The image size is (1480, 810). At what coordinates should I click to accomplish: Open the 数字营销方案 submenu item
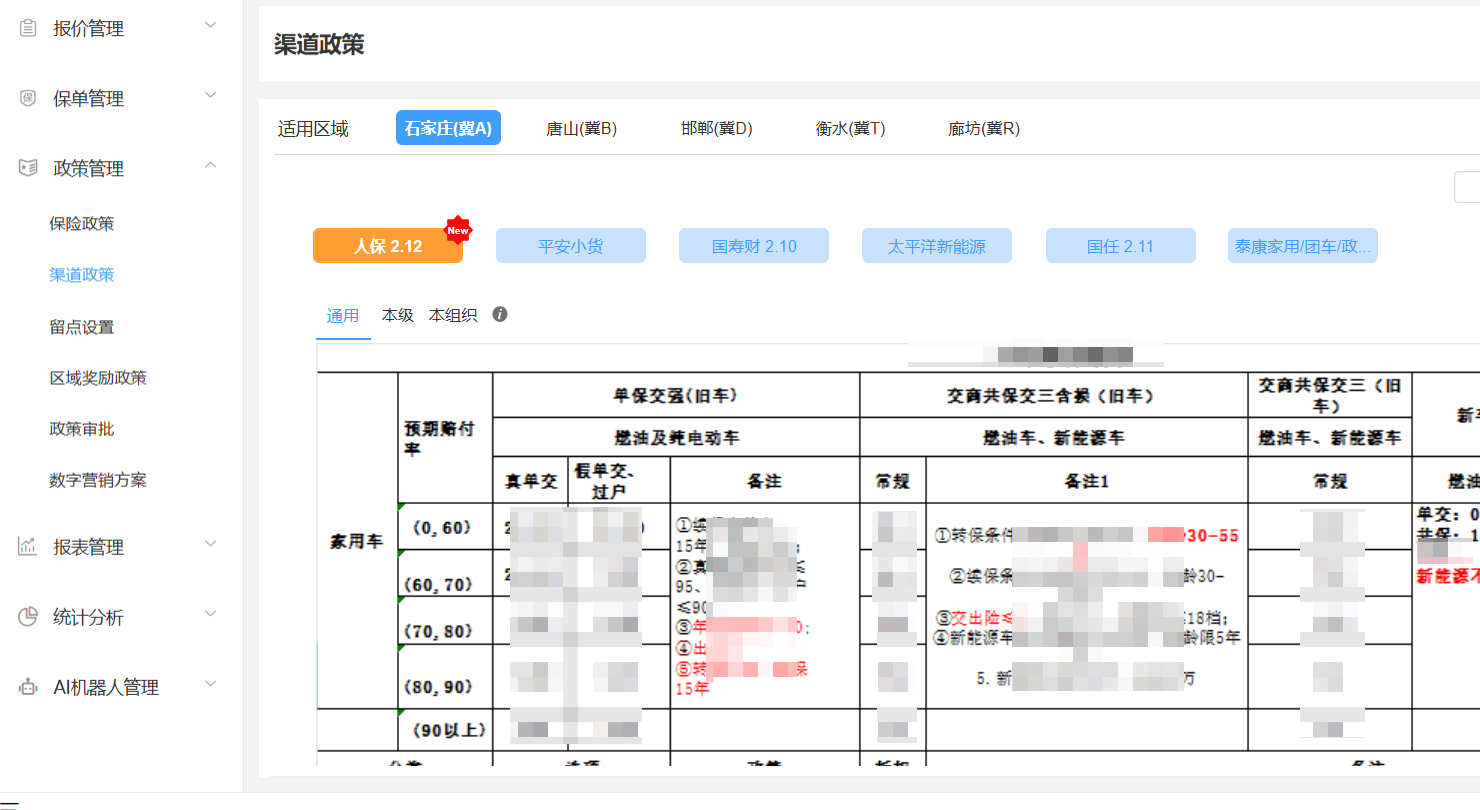pyautogui.click(x=98, y=480)
